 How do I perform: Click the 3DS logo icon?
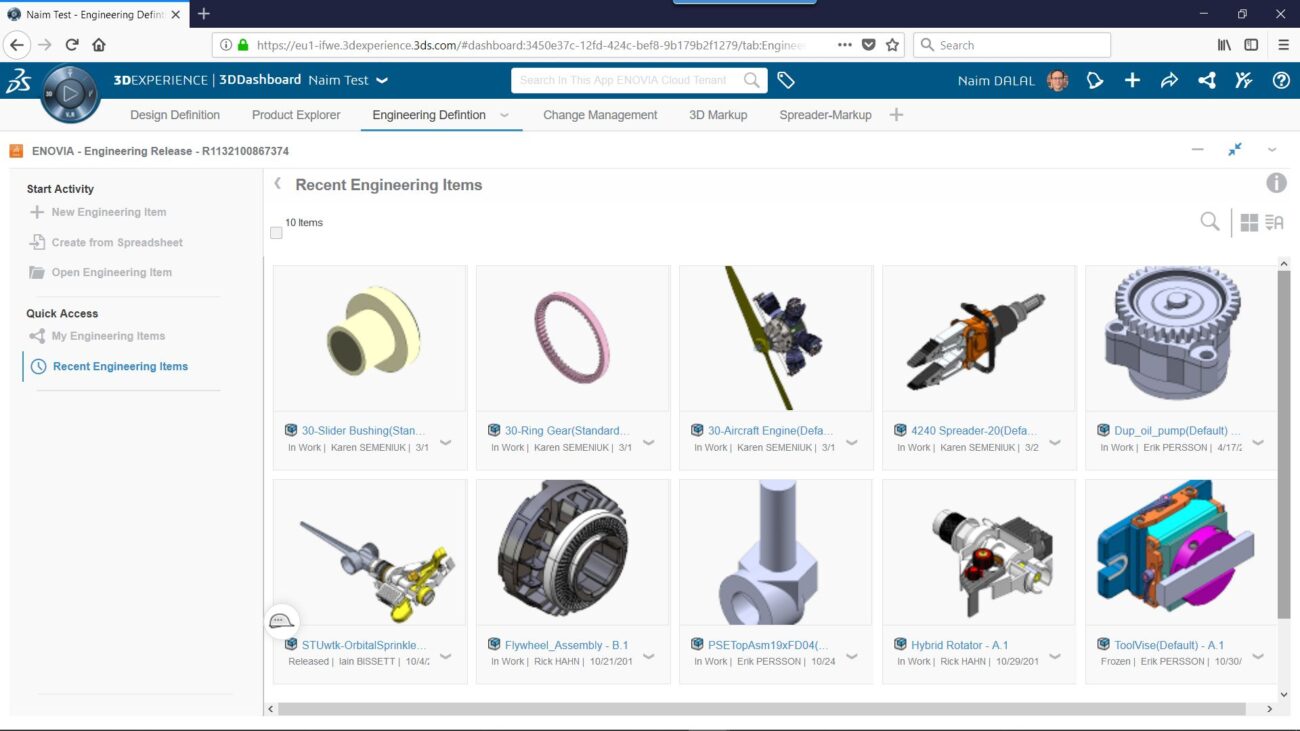18,81
